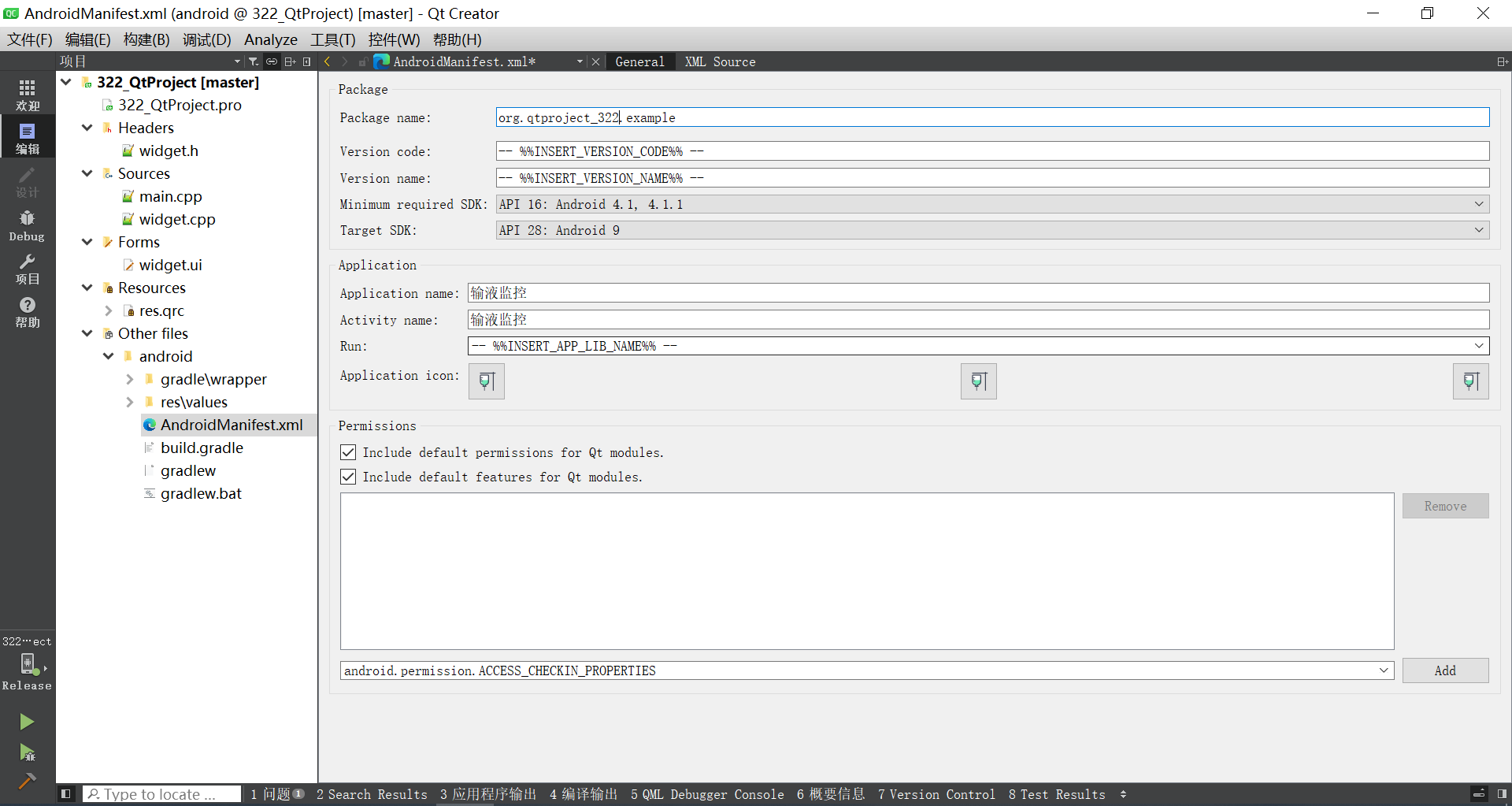The height and width of the screenshot is (806, 1512).
Task: Toggle the output pane visibility button
Action: pyautogui.click(x=1479, y=794)
